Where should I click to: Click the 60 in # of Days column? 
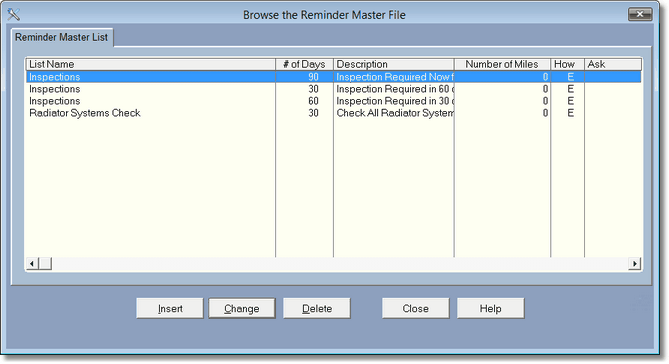pos(313,101)
